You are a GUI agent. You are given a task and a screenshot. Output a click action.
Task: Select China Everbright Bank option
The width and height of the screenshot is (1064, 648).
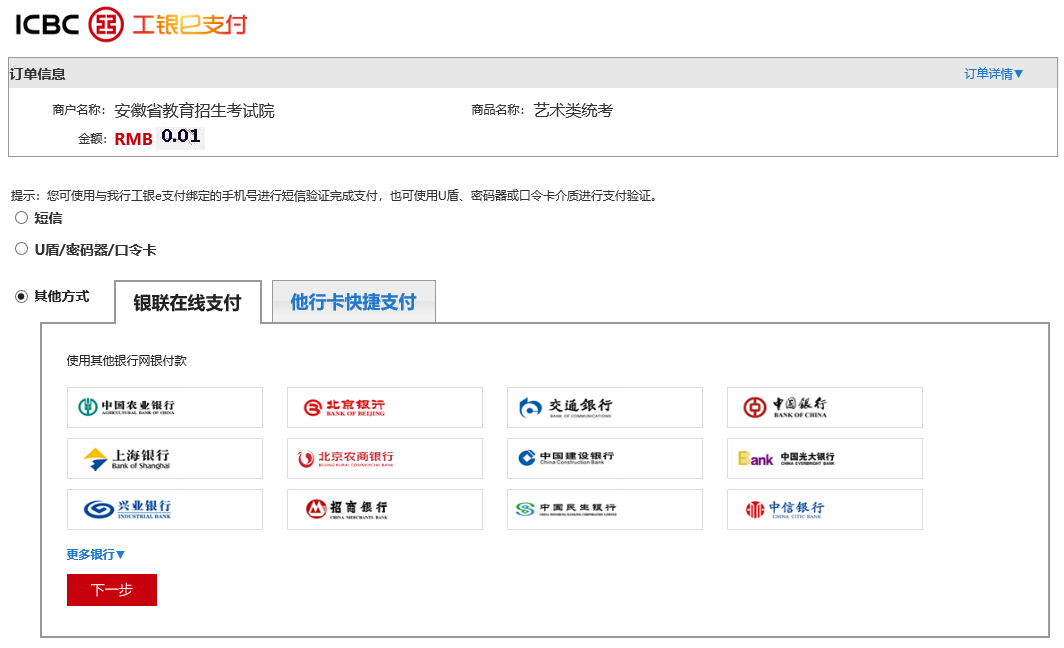(x=824, y=458)
